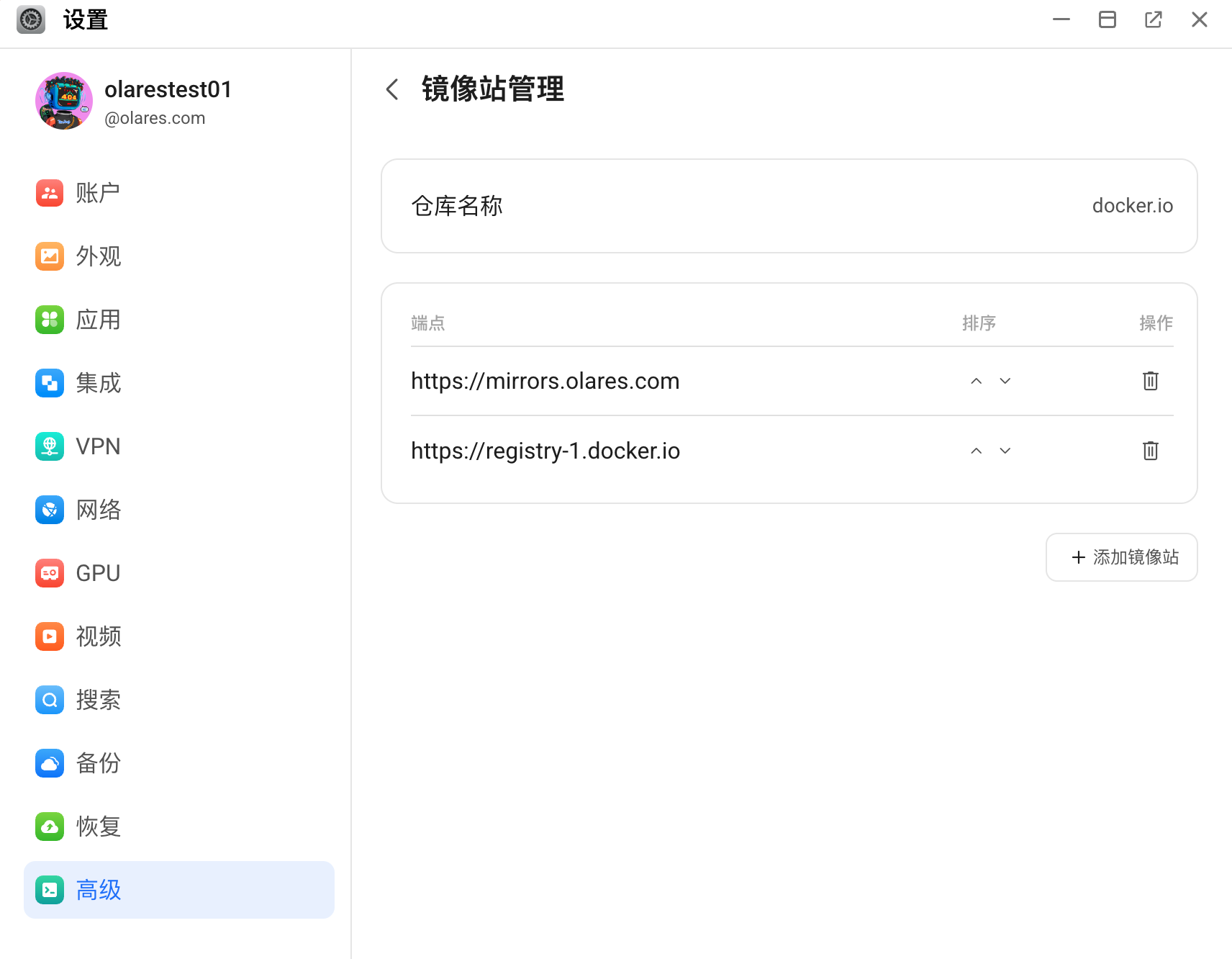The width and height of the screenshot is (1232, 959).
Task: Delete the mirrors.olares.com endpoint via trash icon
Action: [x=1150, y=381]
